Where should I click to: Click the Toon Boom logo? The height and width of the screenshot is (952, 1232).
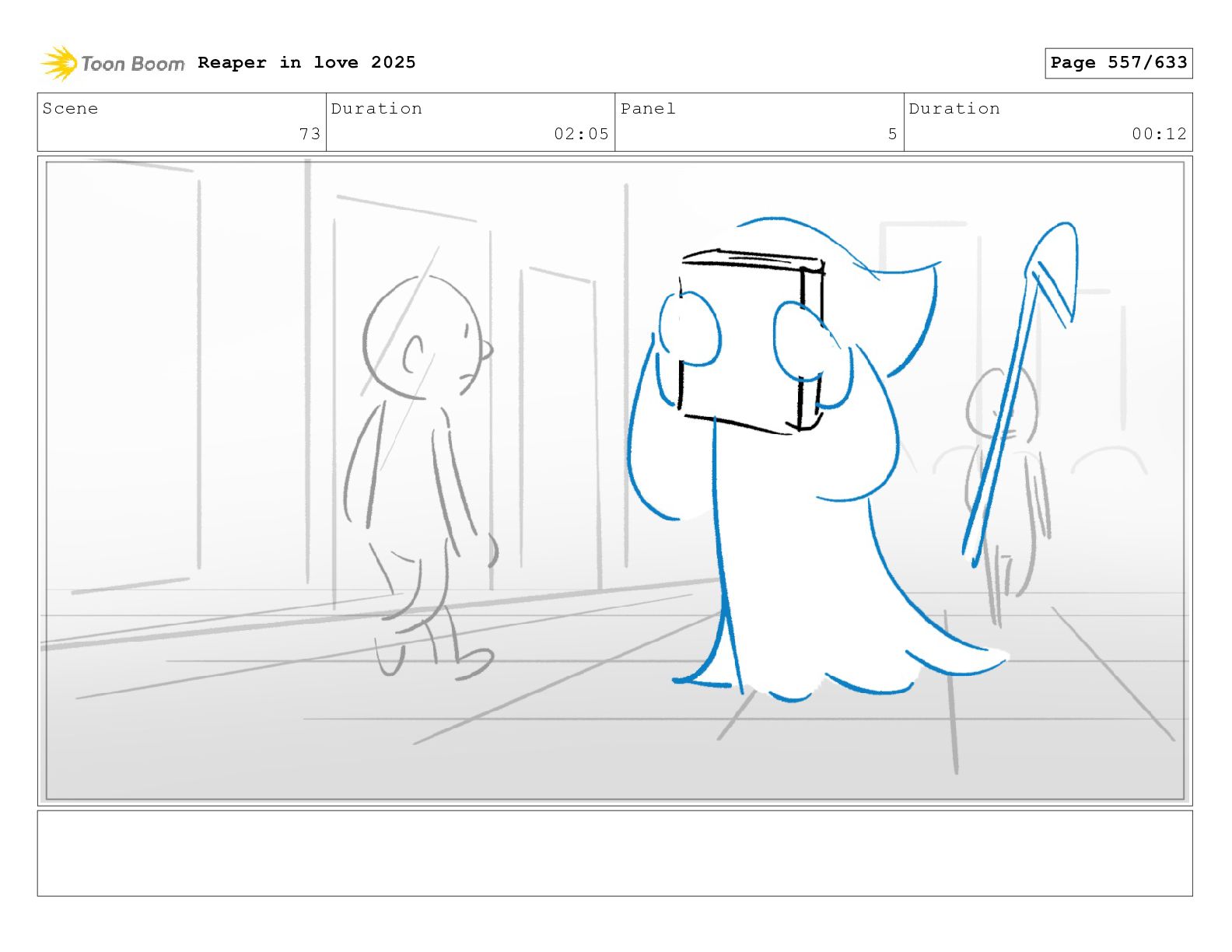coord(113,63)
